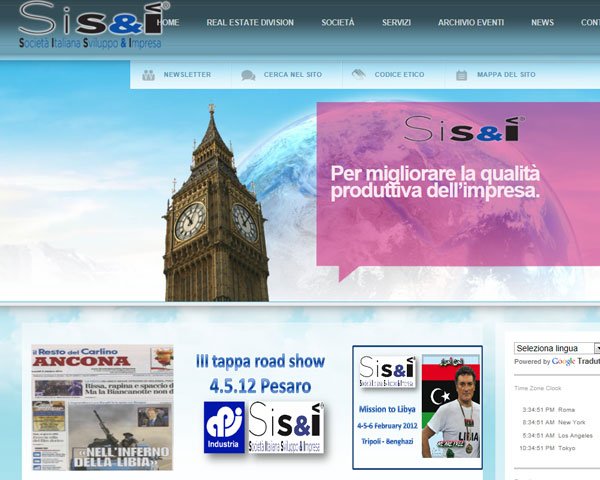The image size is (600, 480).
Task: Go to the SOCIETÀ menu item
Action: tap(338, 23)
